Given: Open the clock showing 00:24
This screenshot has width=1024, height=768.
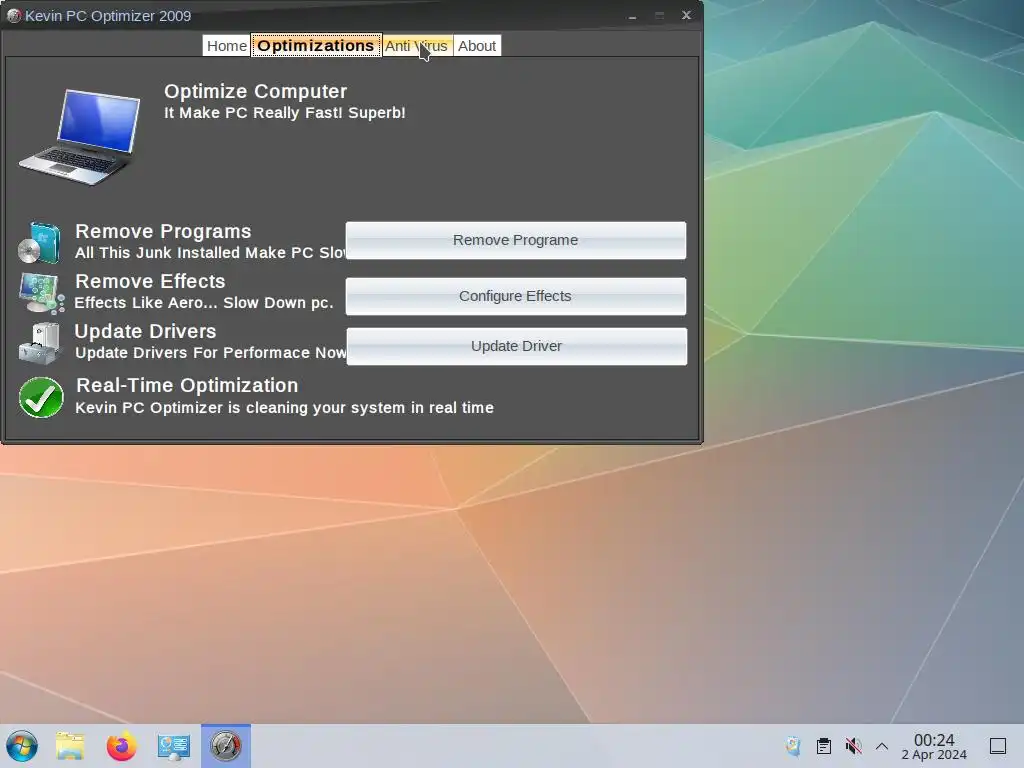Looking at the screenshot, I should 934,746.
